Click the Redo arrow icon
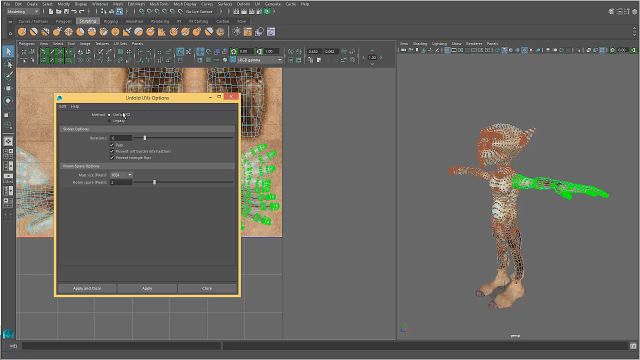 (x=82, y=11)
